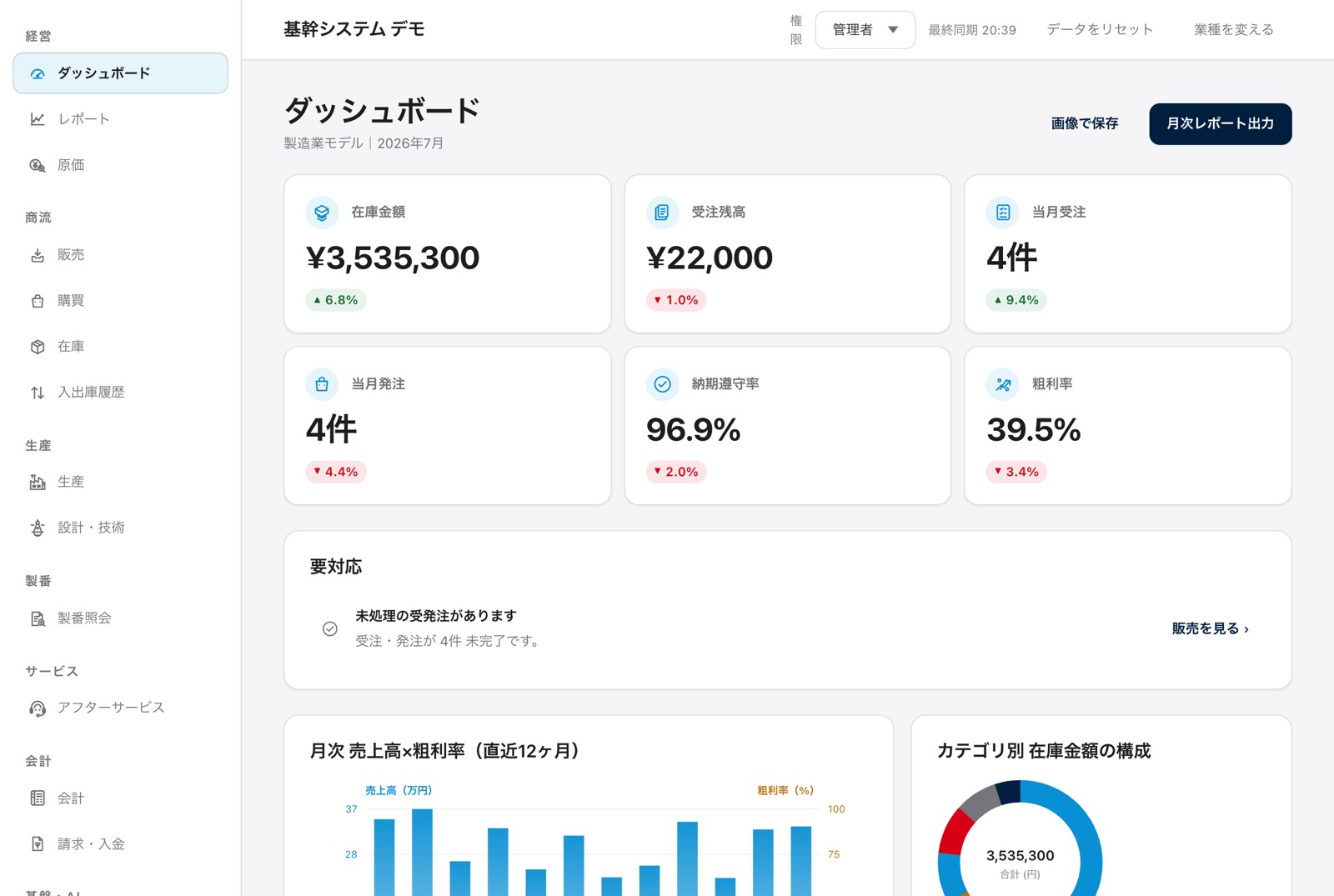Click the 在庫金額 ¥3,535,300 value
Image resolution: width=1334 pixels, height=896 pixels.
pos(393,258)
